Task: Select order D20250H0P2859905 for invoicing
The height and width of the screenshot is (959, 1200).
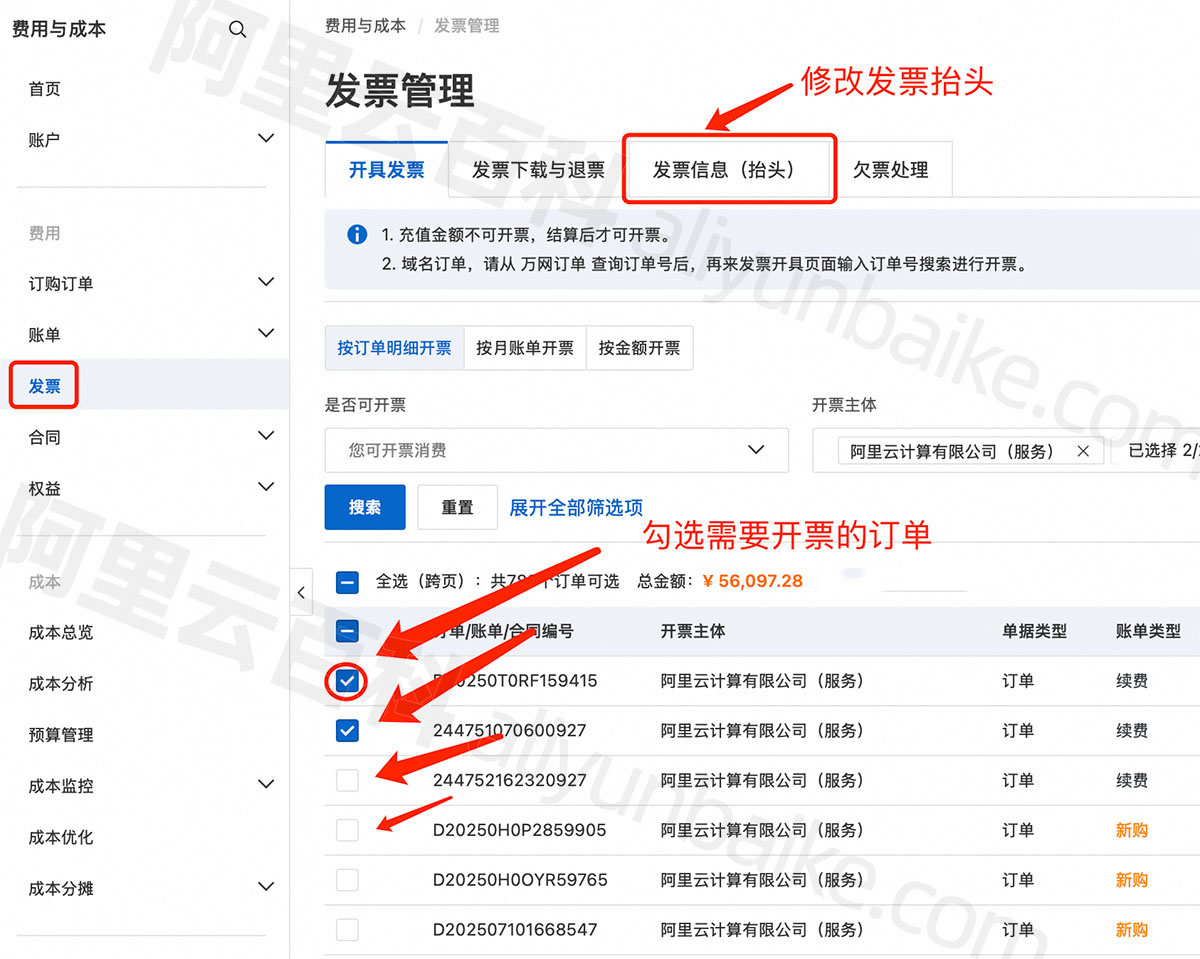Action: coord(346,830)
